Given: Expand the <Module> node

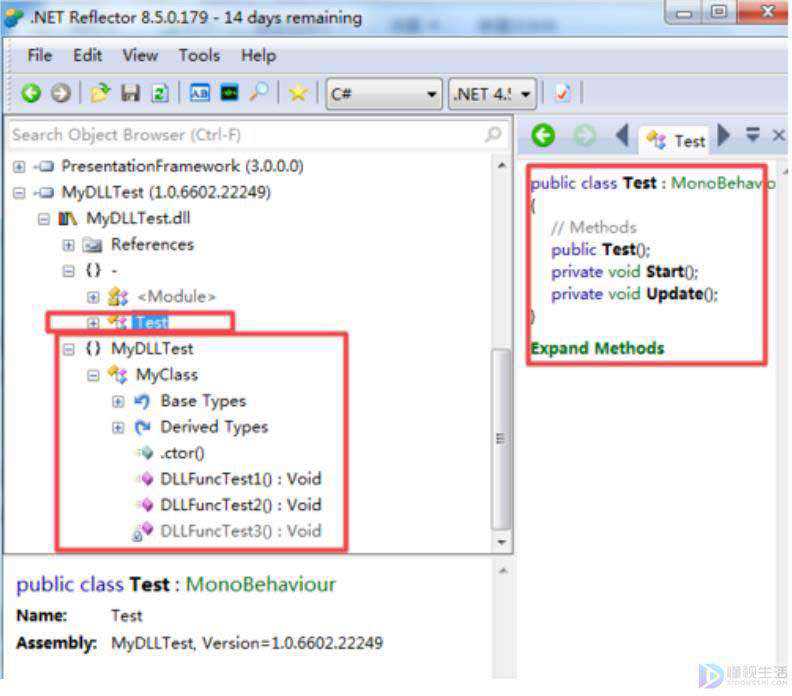Looking at the screenshot, I should [x=93, y=297].
